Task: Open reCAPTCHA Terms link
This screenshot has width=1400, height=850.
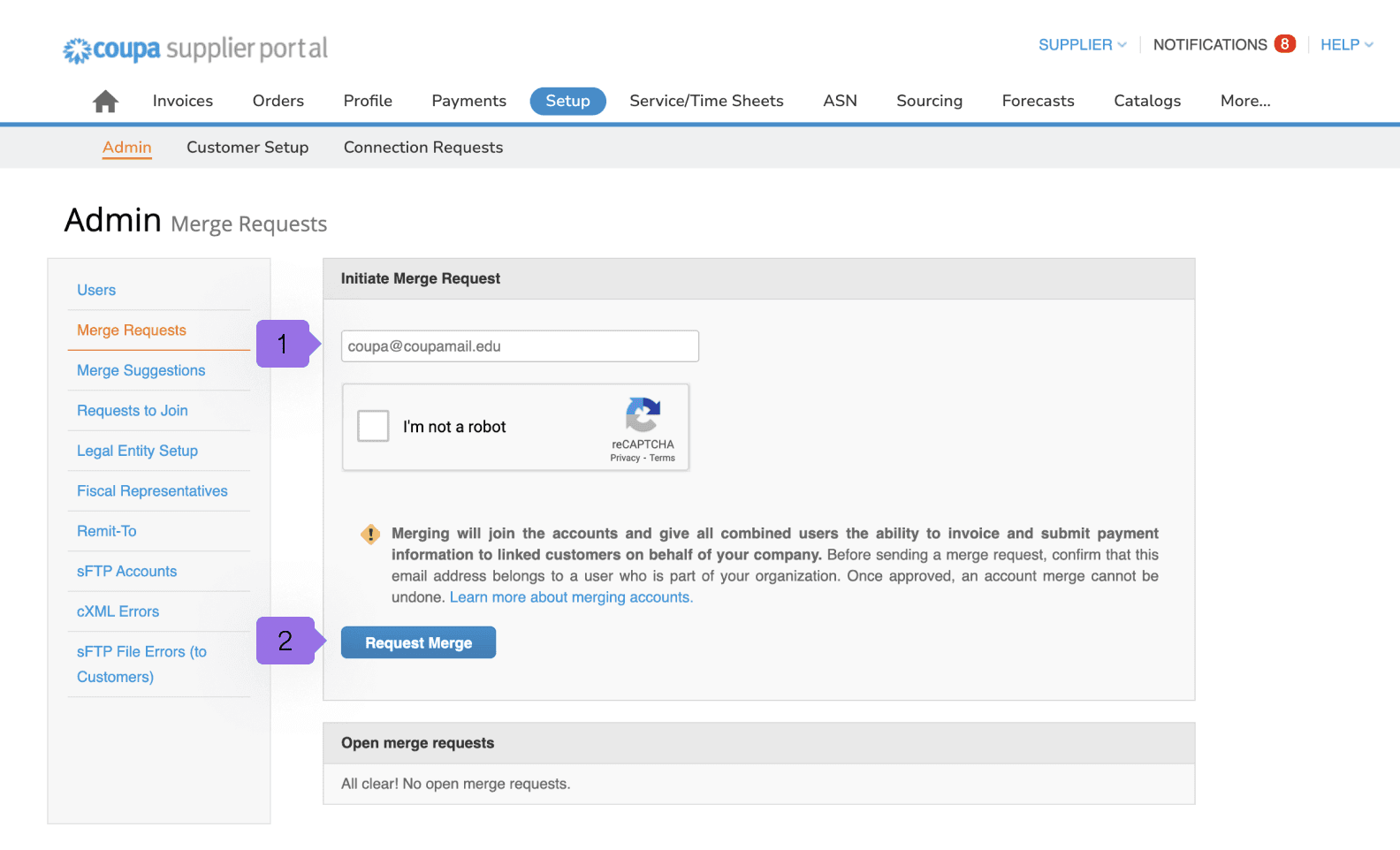Action: [x=662, y=458]
